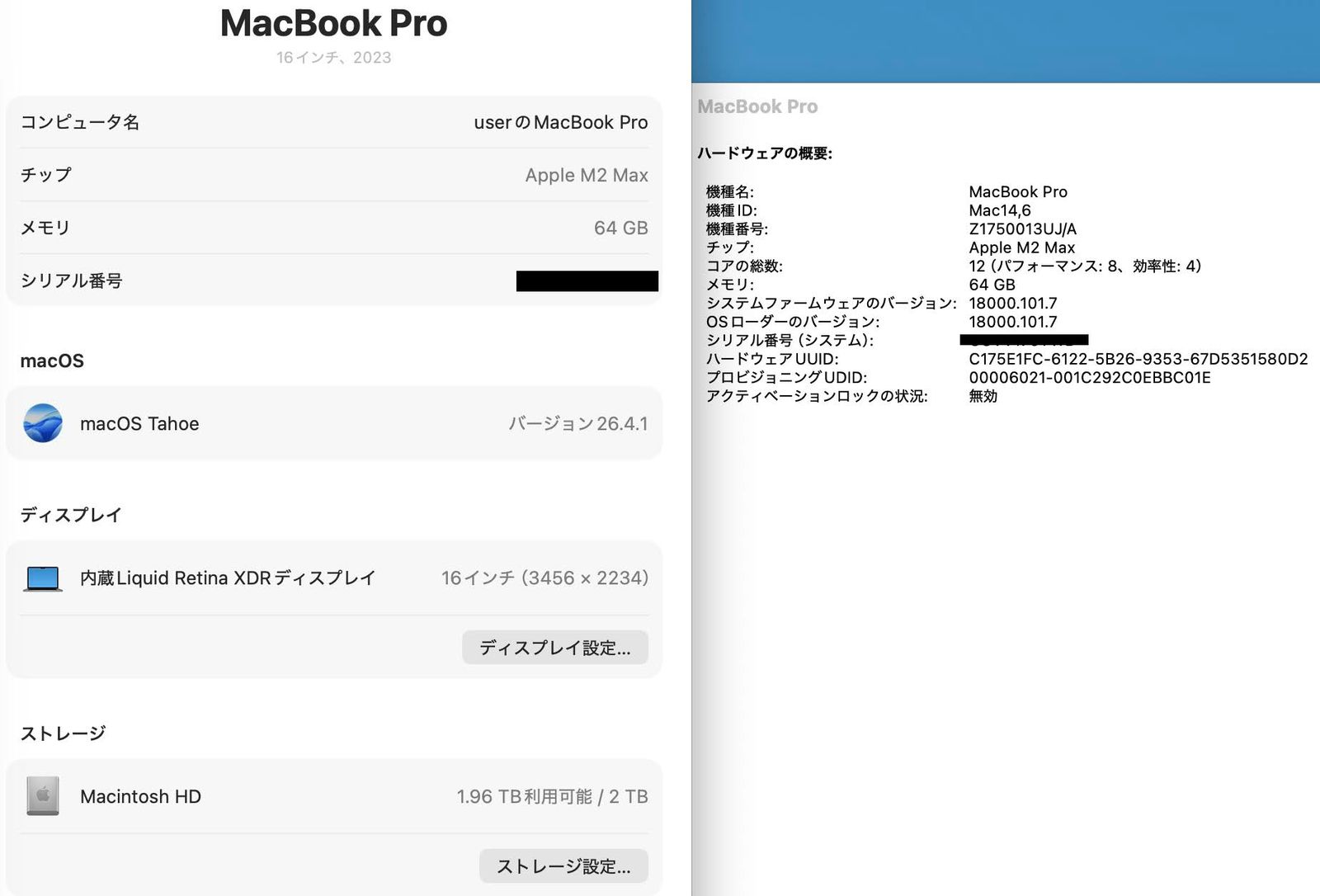Viewport: 1320px width, 896px height.
Task: Select アクティベーションロックの状況 value 無効
Action: 983,396
